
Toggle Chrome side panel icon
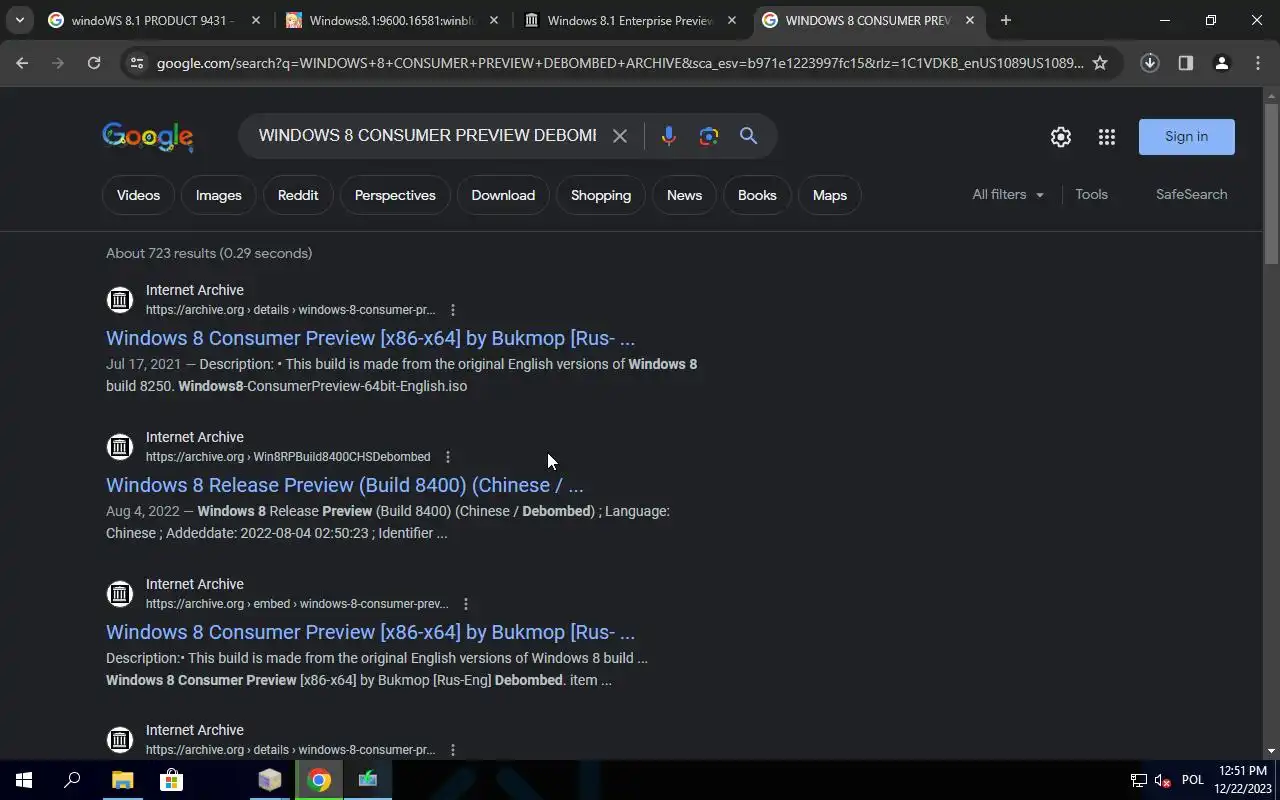1186,63
